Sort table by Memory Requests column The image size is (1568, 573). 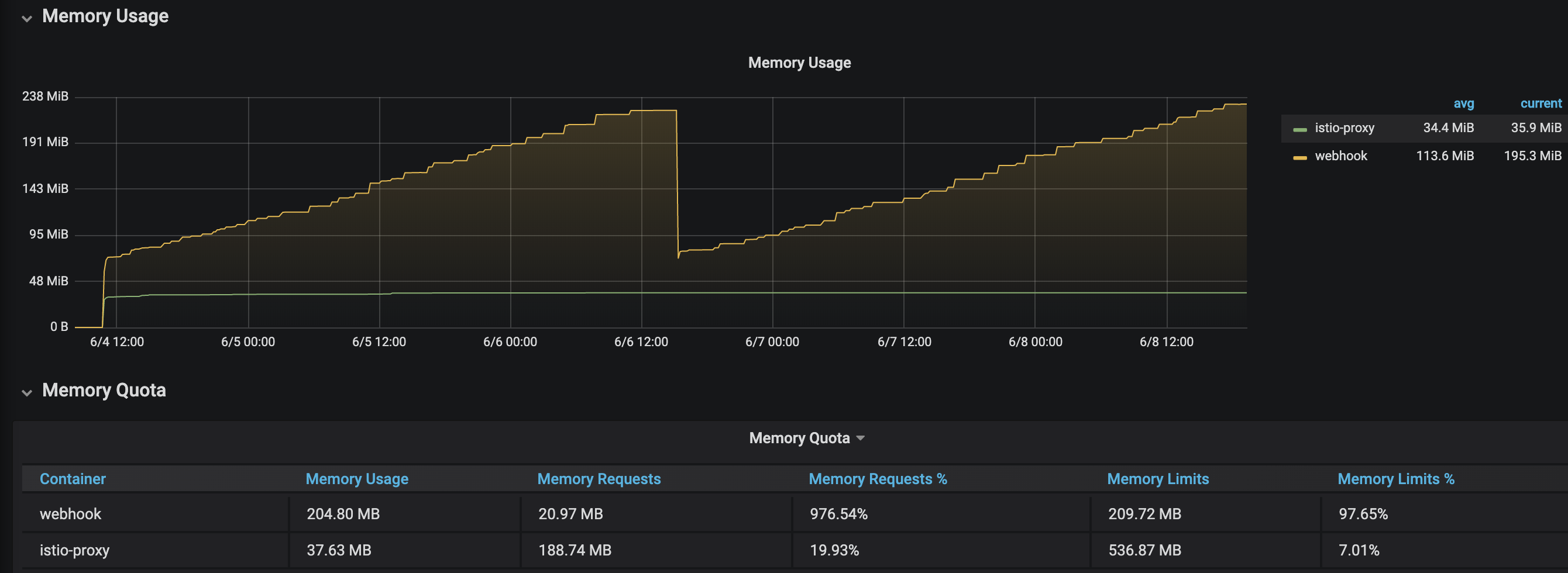[599, 479]
